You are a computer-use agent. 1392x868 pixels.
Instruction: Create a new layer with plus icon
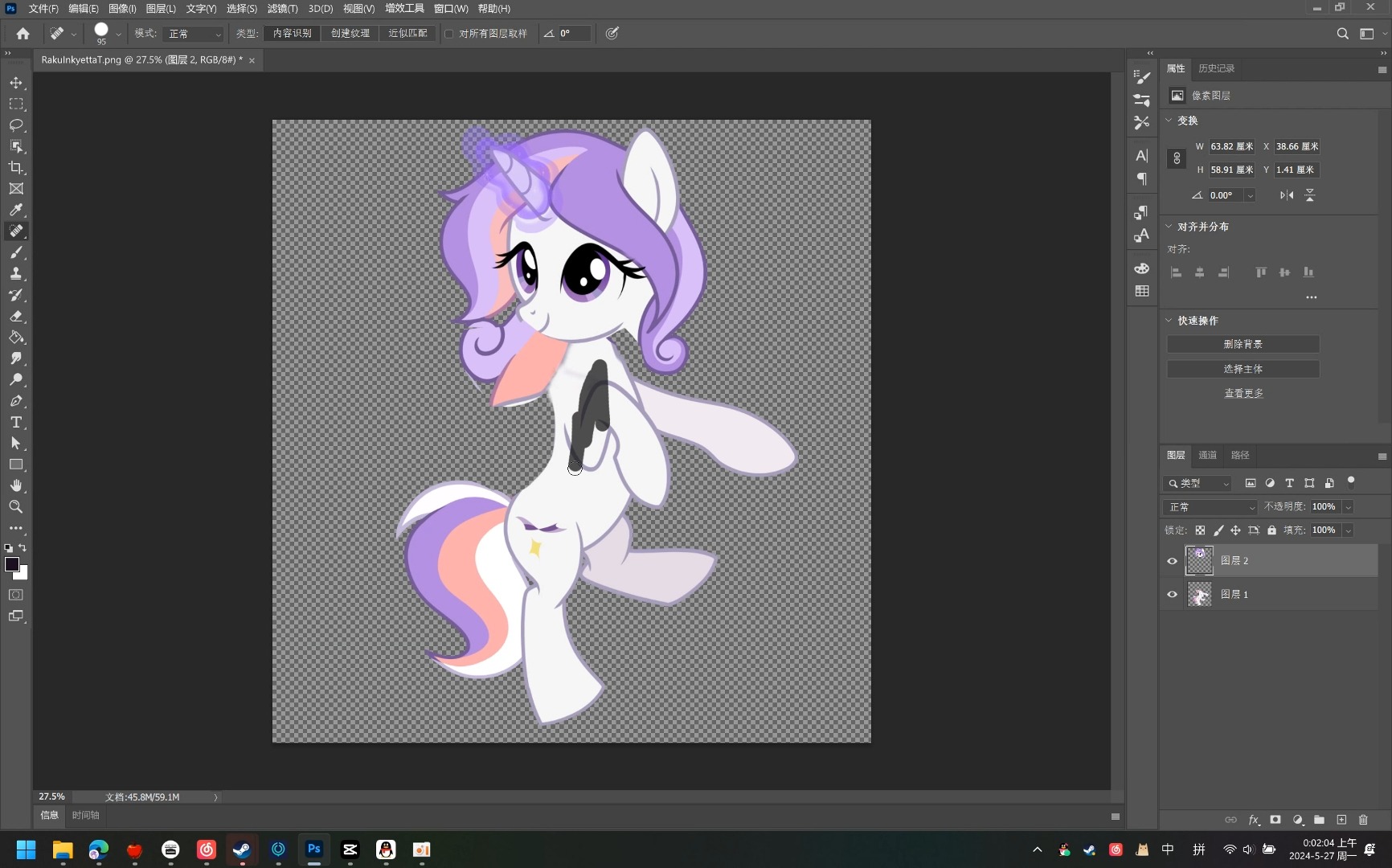[x=1341, y=820]
